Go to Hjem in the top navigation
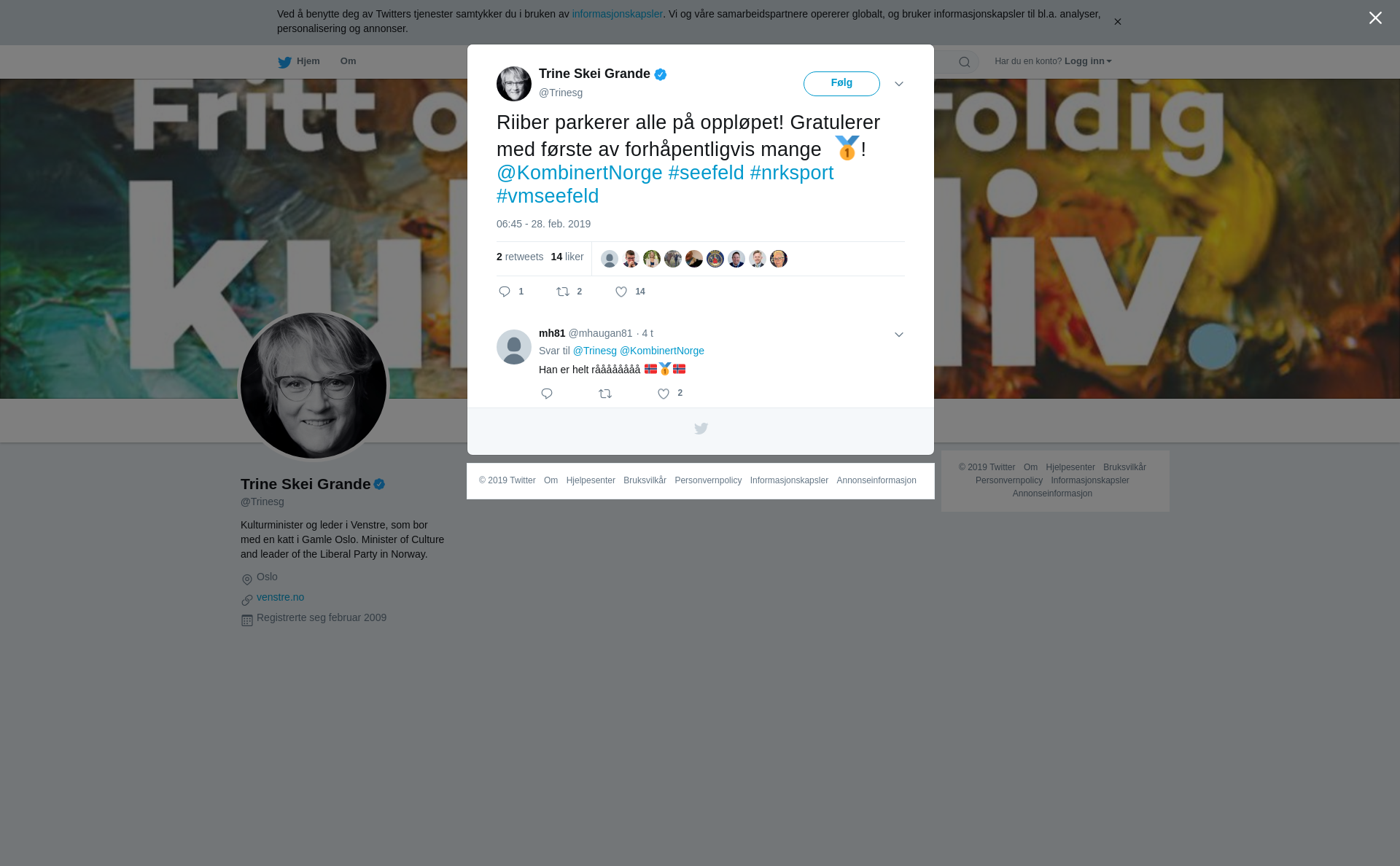 (x=299, y=61)
